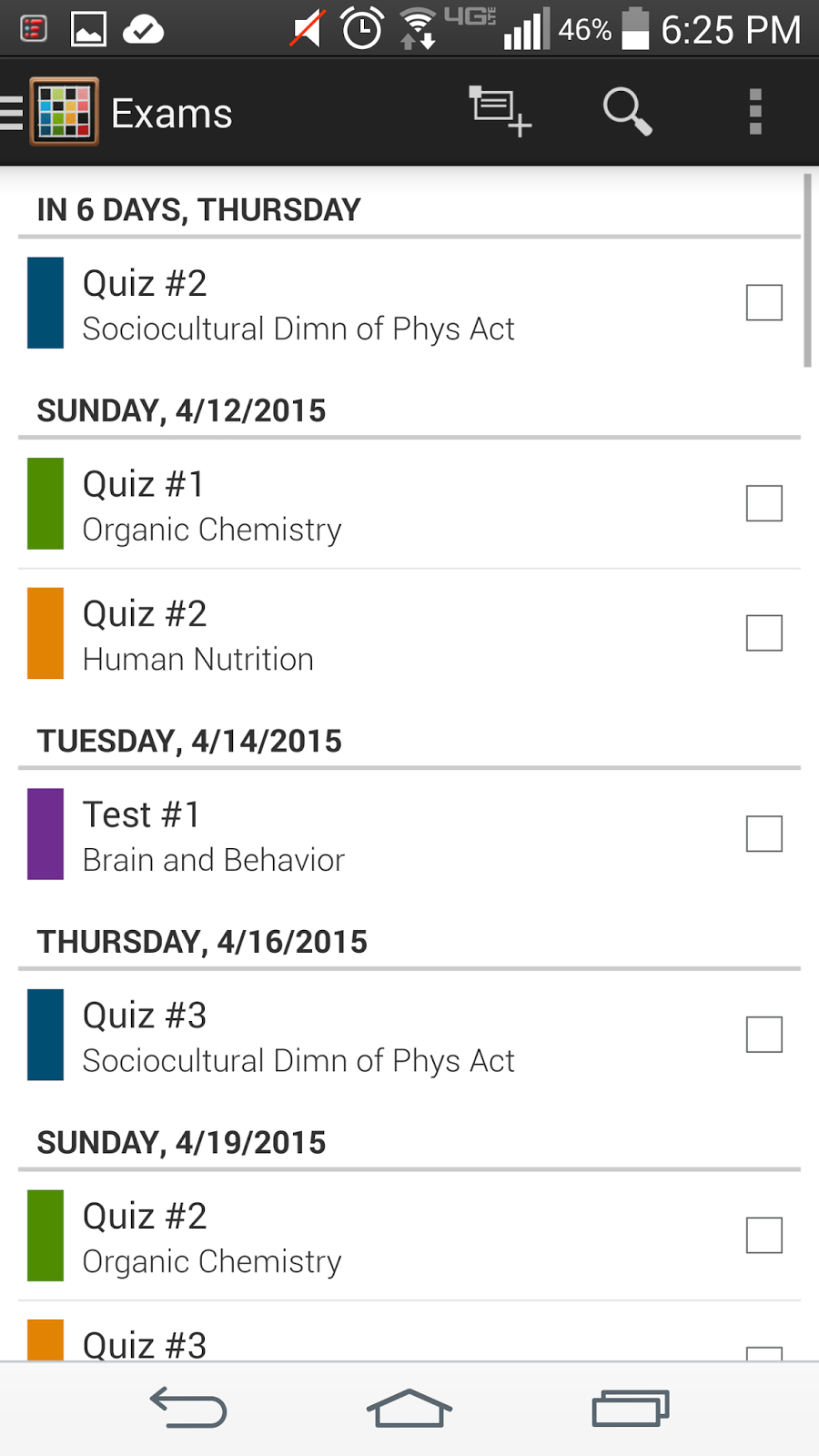819x1456 pixels.
Task: Tap the alarm clock status icon
Action: click(361, 29)
